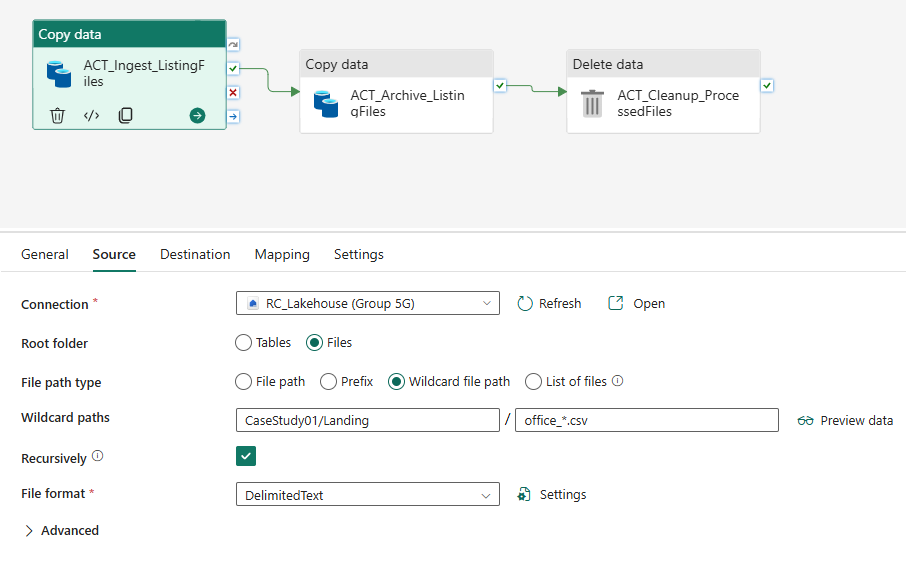Click Refresh next to connection
Viewport: 906px width, 578px height.
click(x=549, y=303)
